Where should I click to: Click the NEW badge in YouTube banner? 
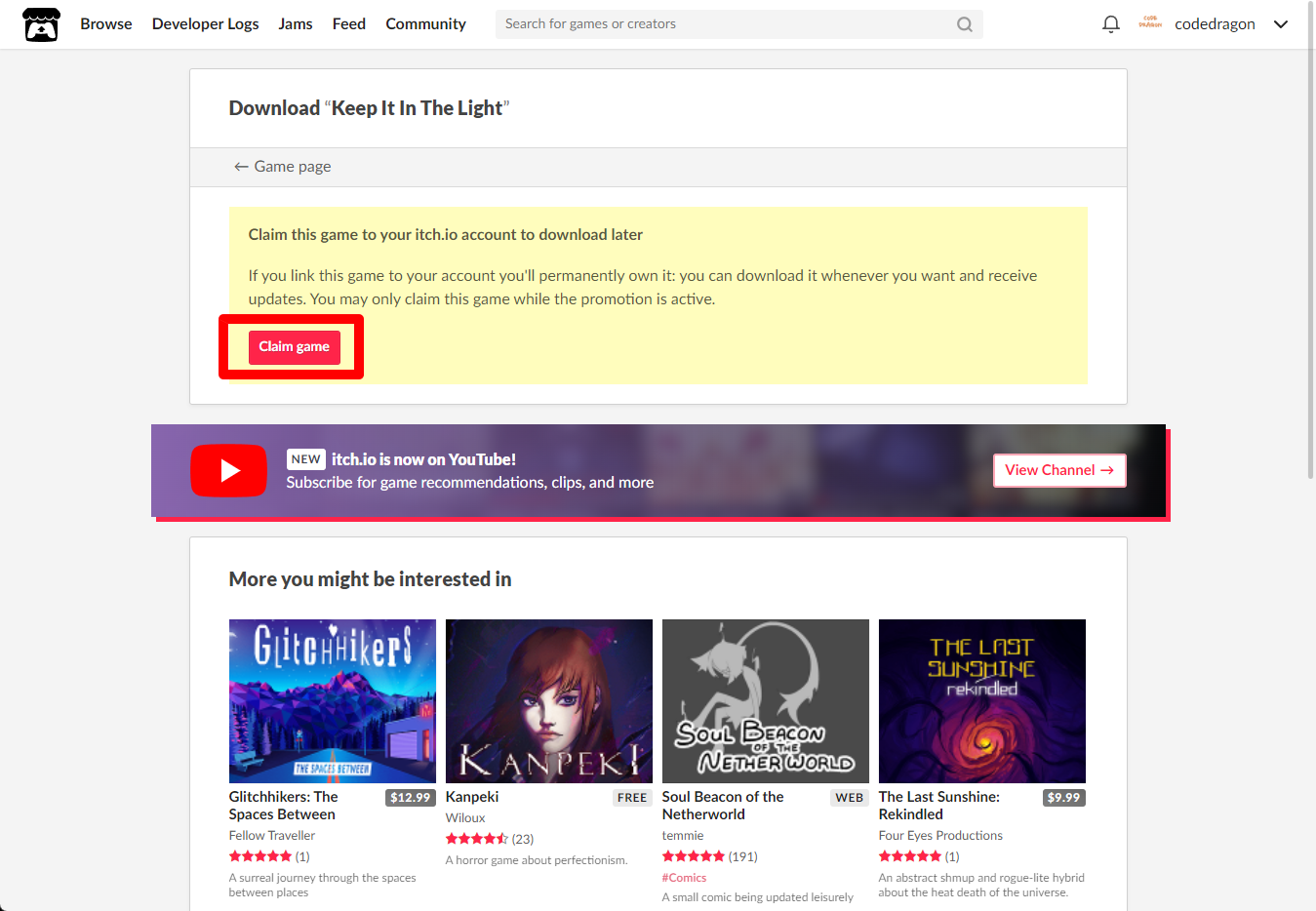[306, 459]
